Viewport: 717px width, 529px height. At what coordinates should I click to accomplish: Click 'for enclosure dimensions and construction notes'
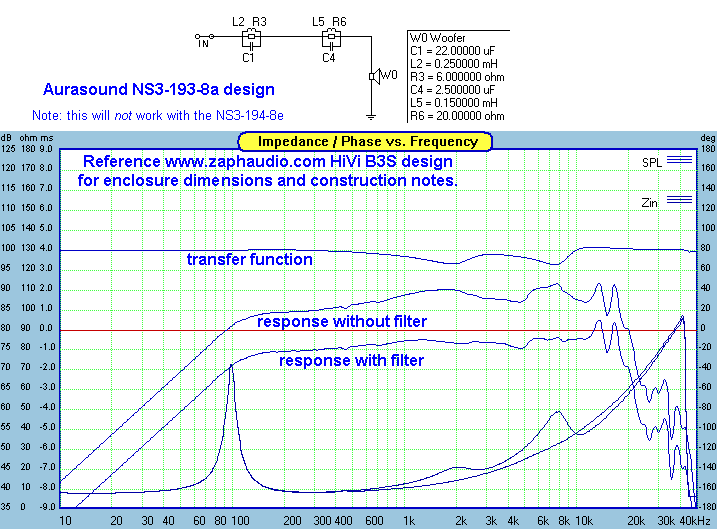(x=267, y=181)
